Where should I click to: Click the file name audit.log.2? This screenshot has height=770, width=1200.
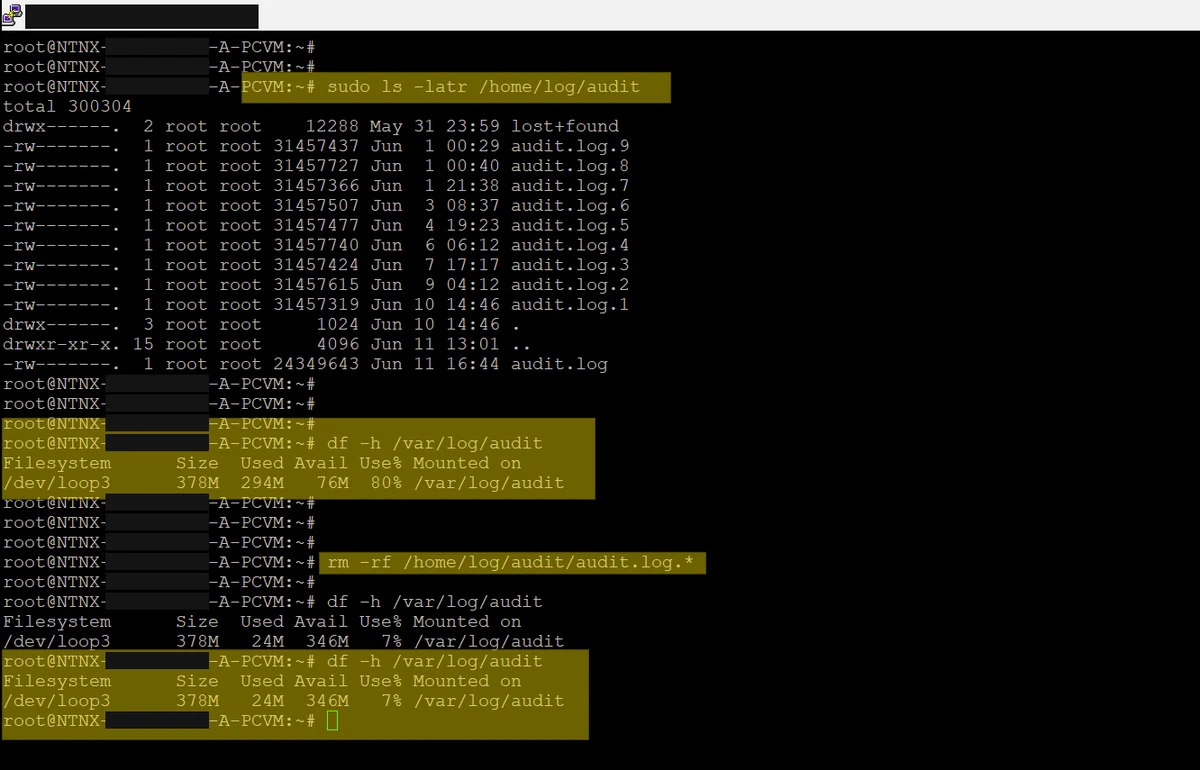[570, 285]
